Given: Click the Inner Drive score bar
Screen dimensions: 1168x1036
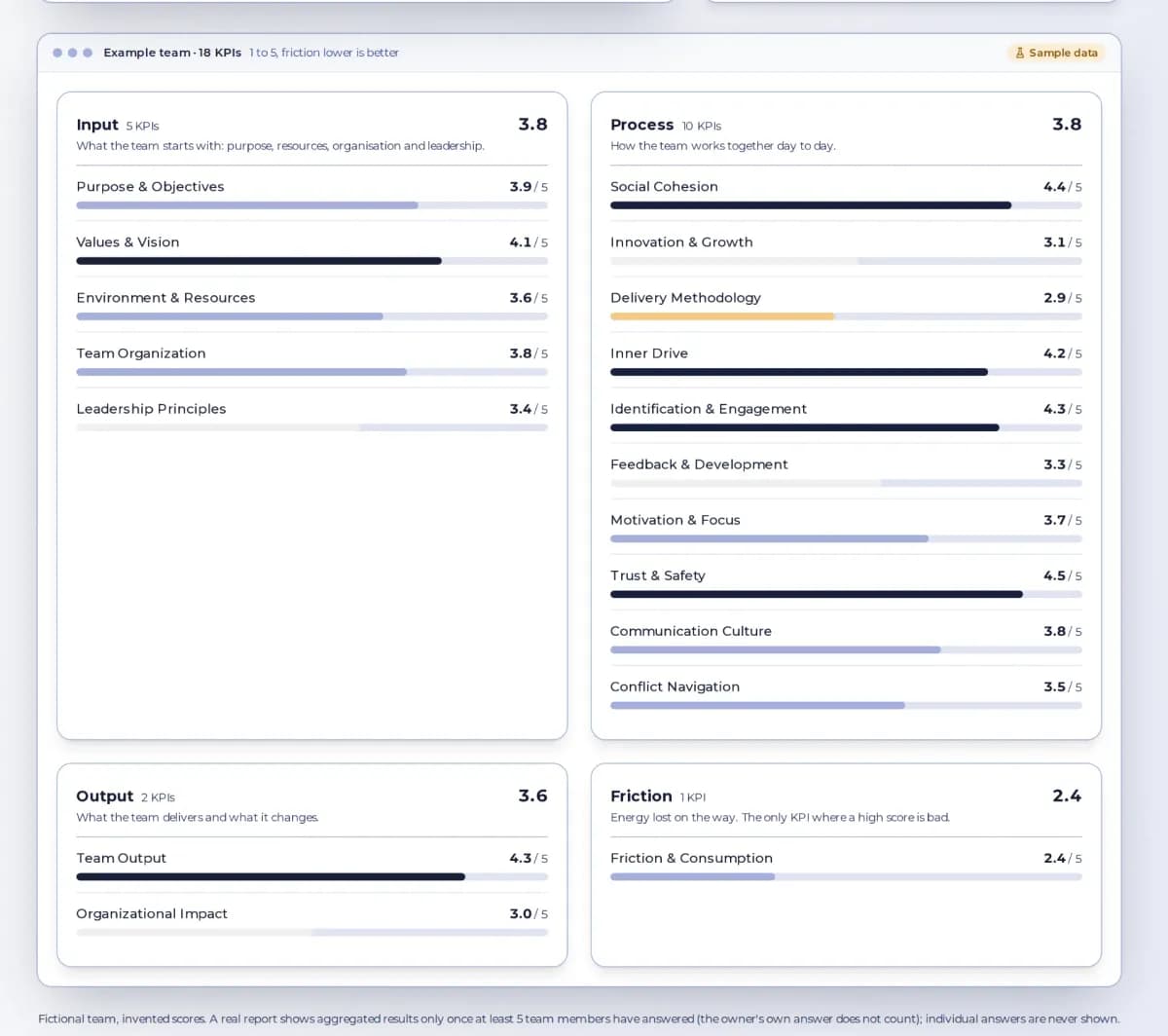Looking at the screenshot, I should (x=846, y=372).
